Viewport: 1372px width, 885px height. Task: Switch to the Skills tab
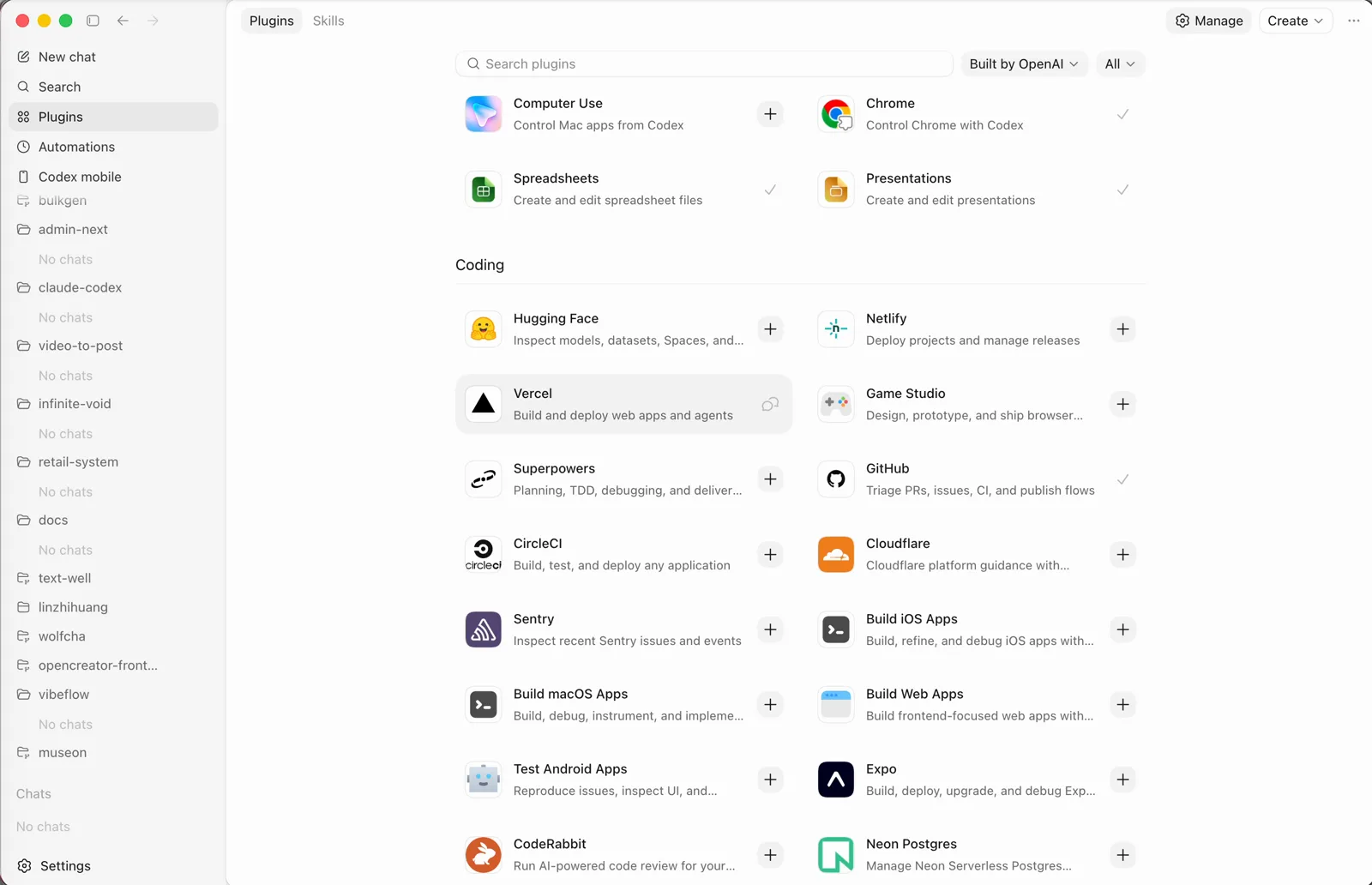[328, 21]
